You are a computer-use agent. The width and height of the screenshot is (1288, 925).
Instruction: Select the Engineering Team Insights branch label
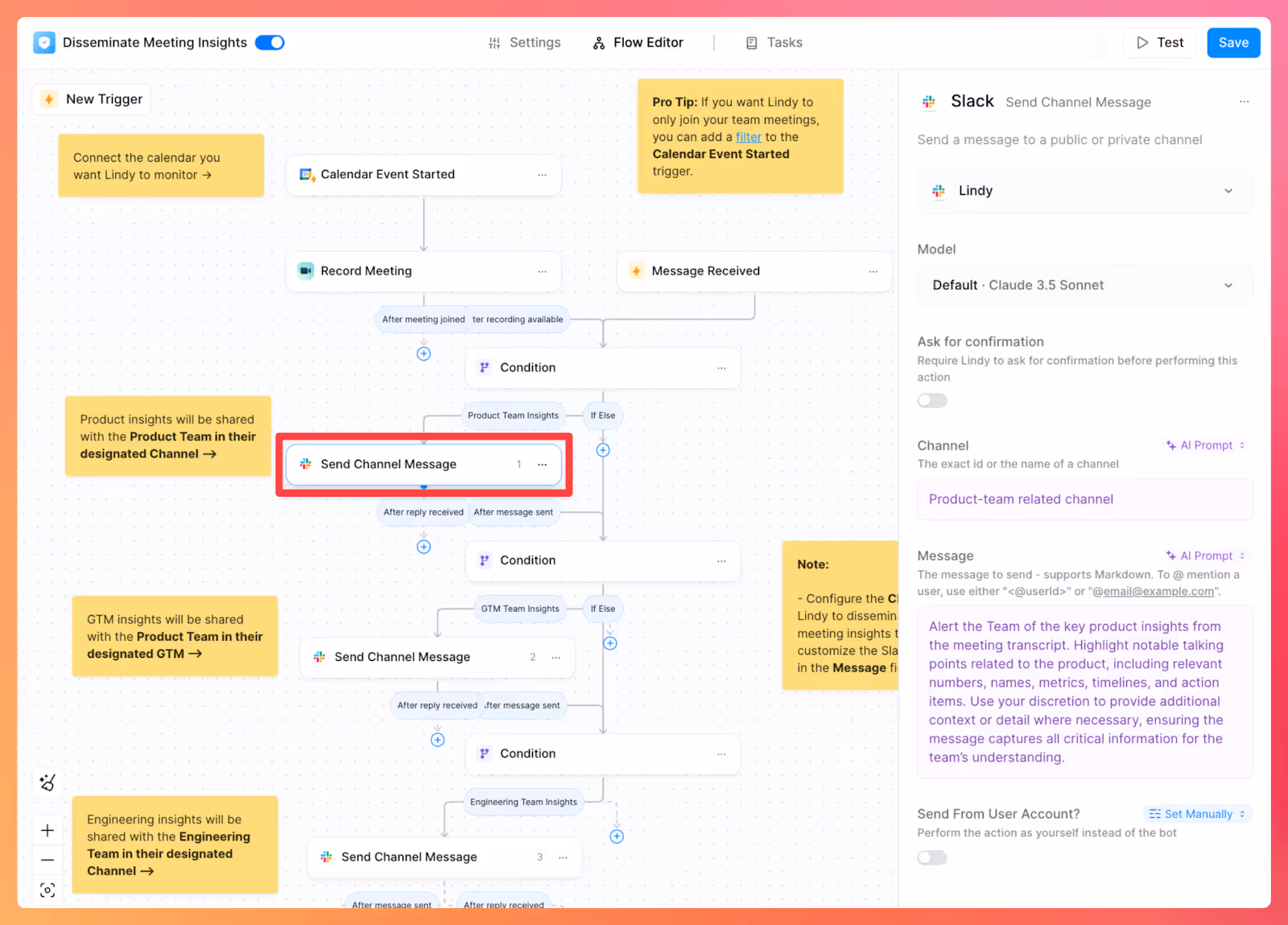click(x=523, y=802)
